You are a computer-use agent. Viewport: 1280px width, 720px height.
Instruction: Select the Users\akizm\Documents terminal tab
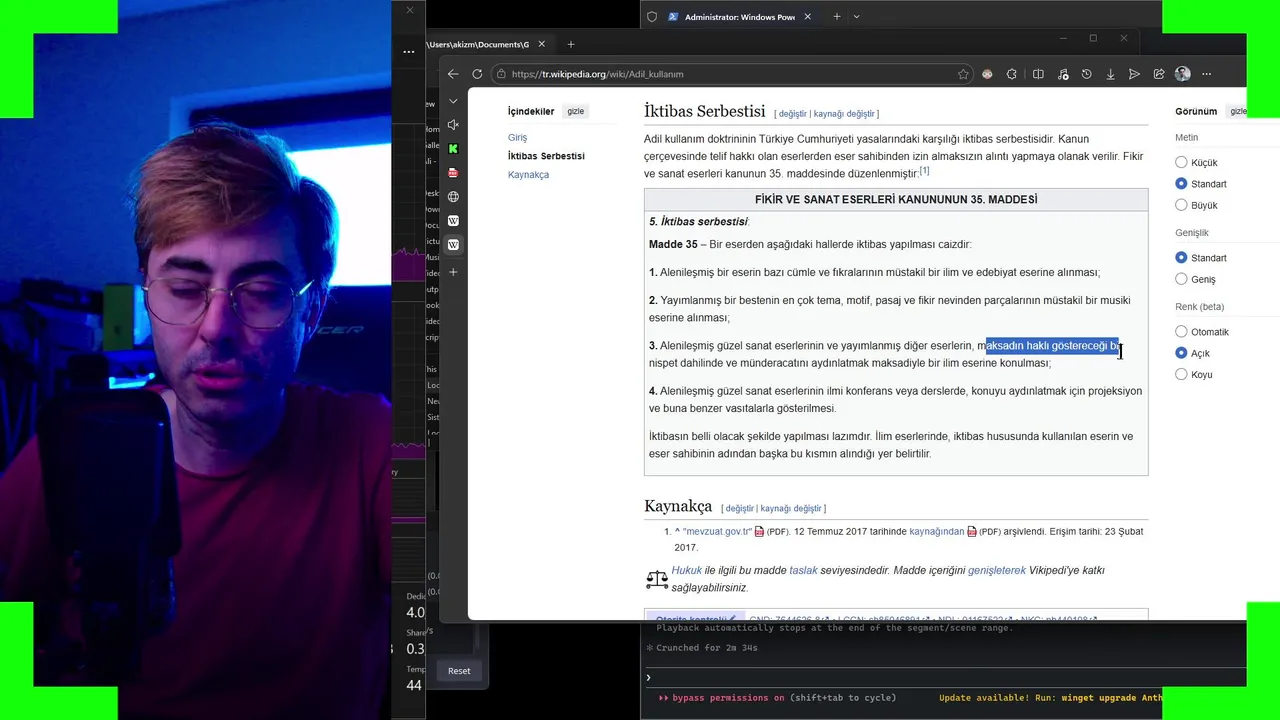tap(478, 44)
